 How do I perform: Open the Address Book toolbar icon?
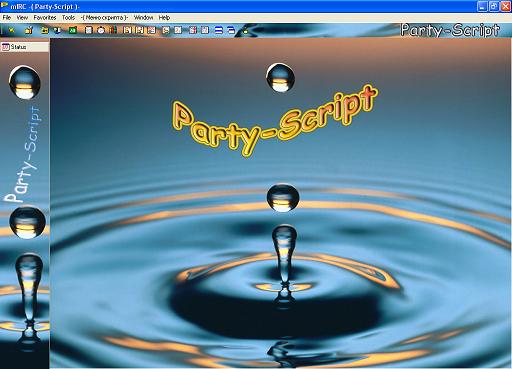pos(88,30)
